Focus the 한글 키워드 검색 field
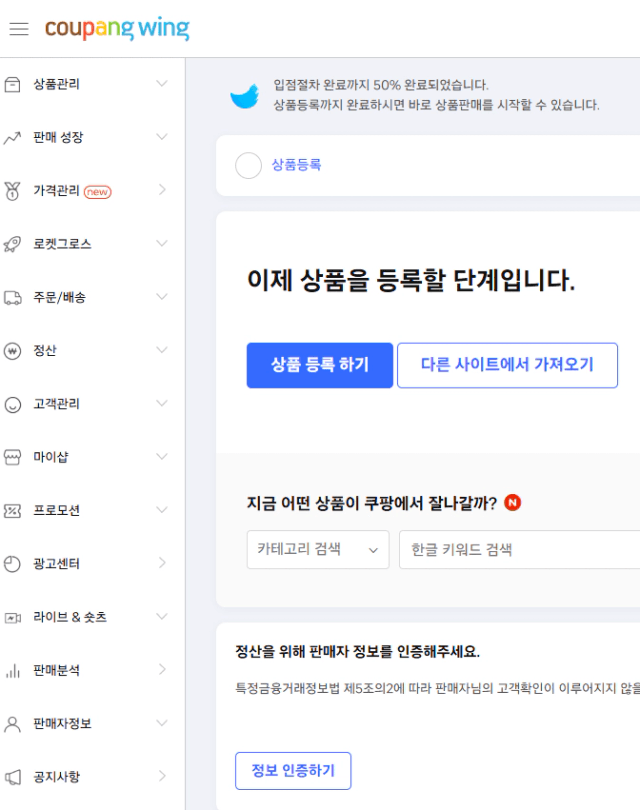640x810 pixels. pos(520,550)
